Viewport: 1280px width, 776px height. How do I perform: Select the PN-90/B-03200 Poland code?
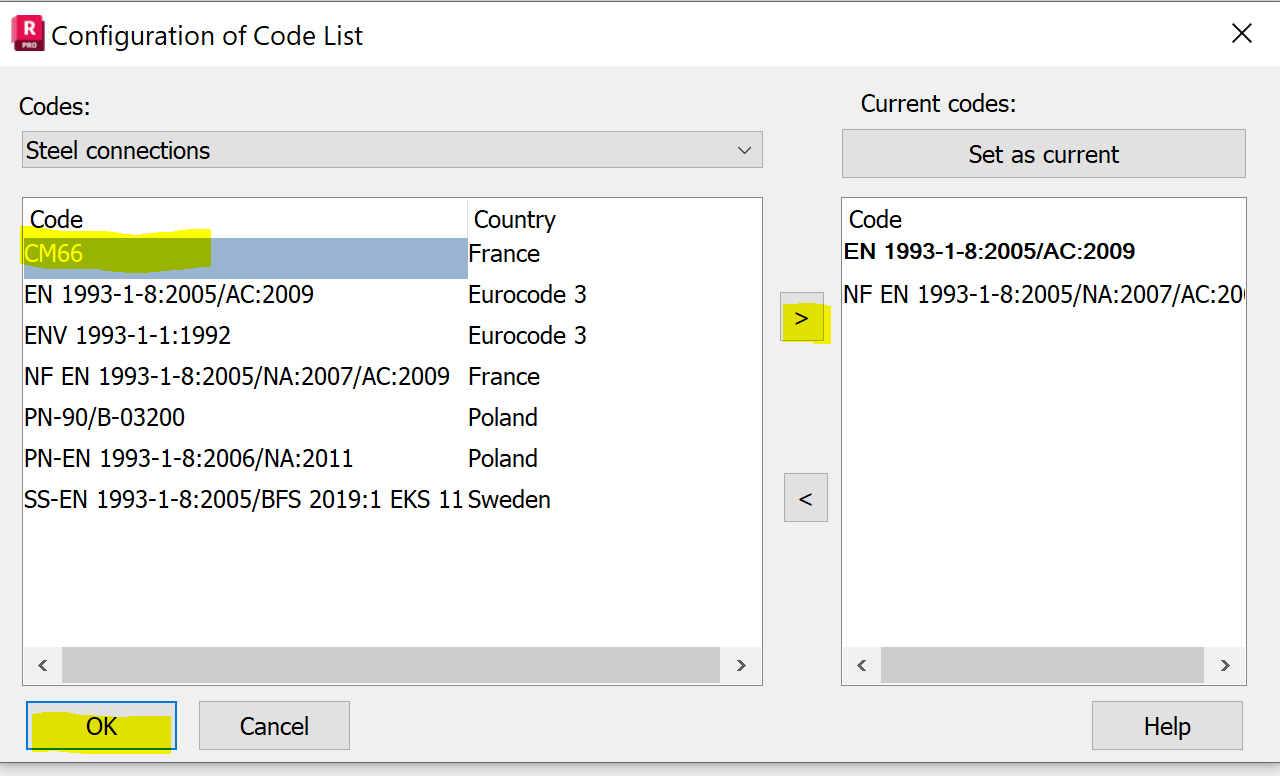(x=105, y=418)
